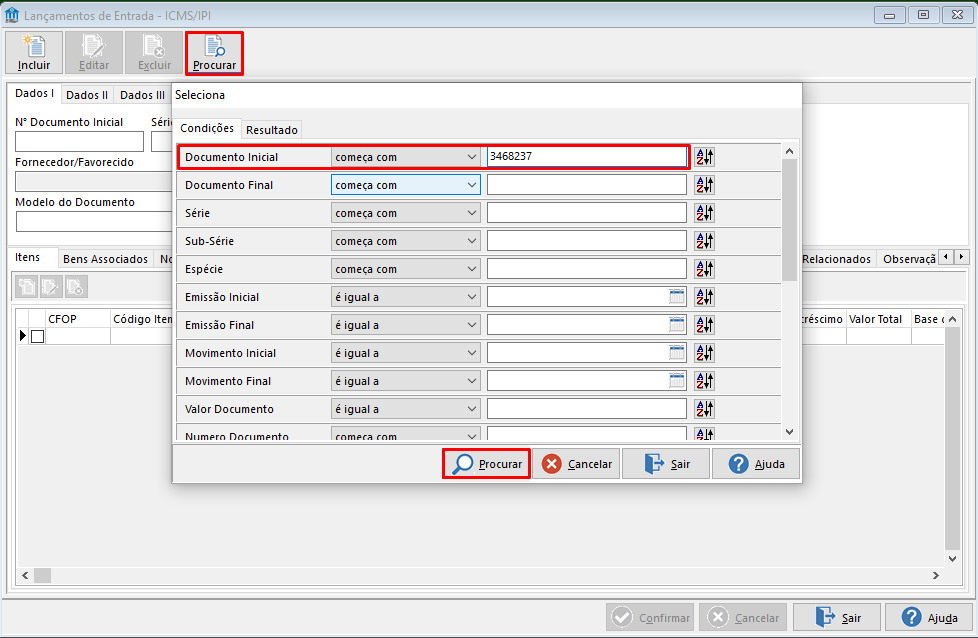The width and height of the screenshot is (978, 638).
Task: Click the N° Documento Inicial field
Action: [79, 142]
